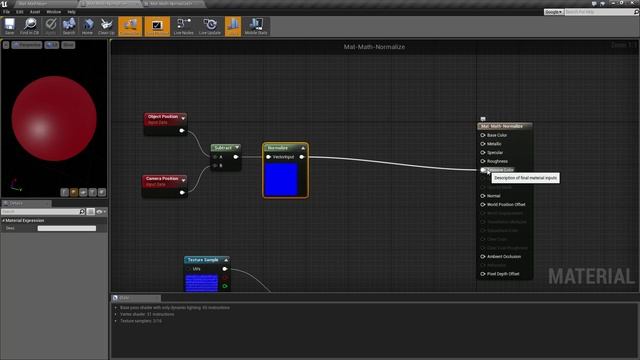640x360 pixels.
Task: Collapse the Normalize node preview arrow
Action: click(303, 148)
